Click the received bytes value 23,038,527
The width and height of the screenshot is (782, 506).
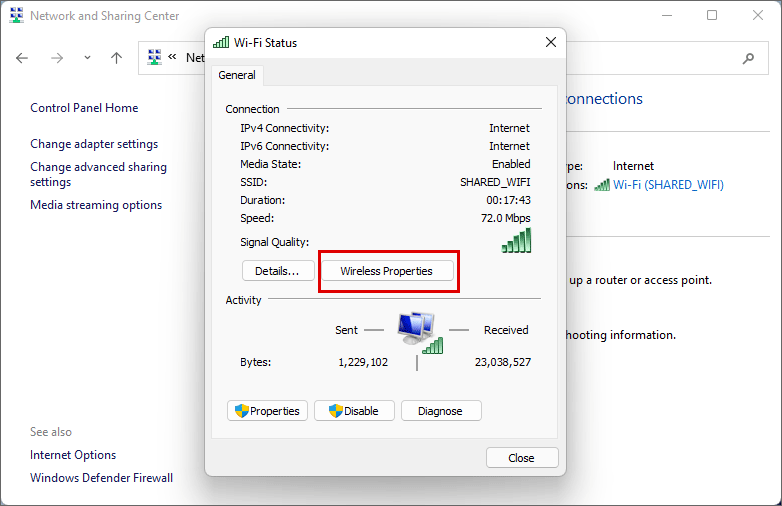tap(503, 362)
